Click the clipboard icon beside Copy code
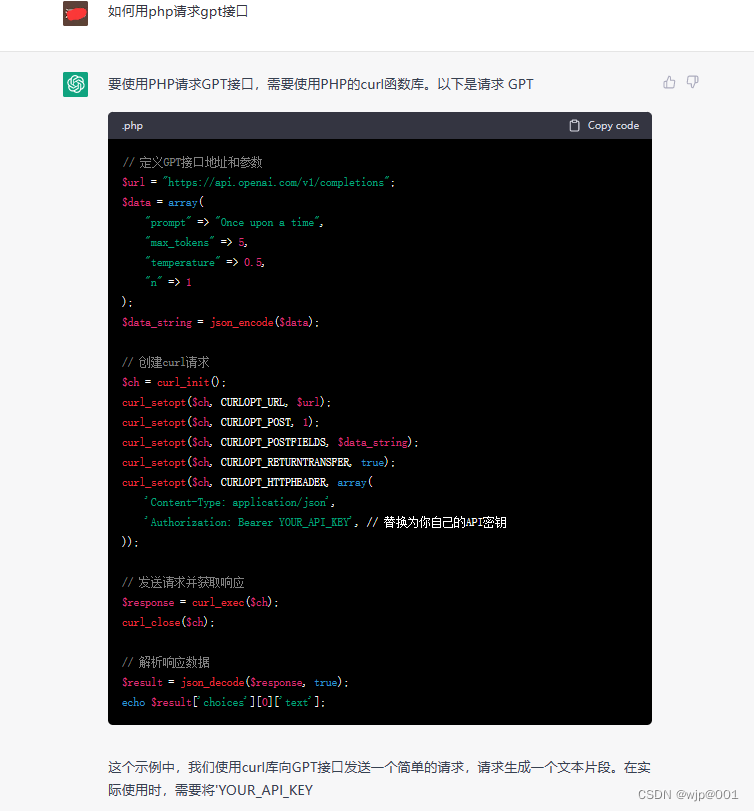This screenshot has height=811, width=754. pos(574,126)
